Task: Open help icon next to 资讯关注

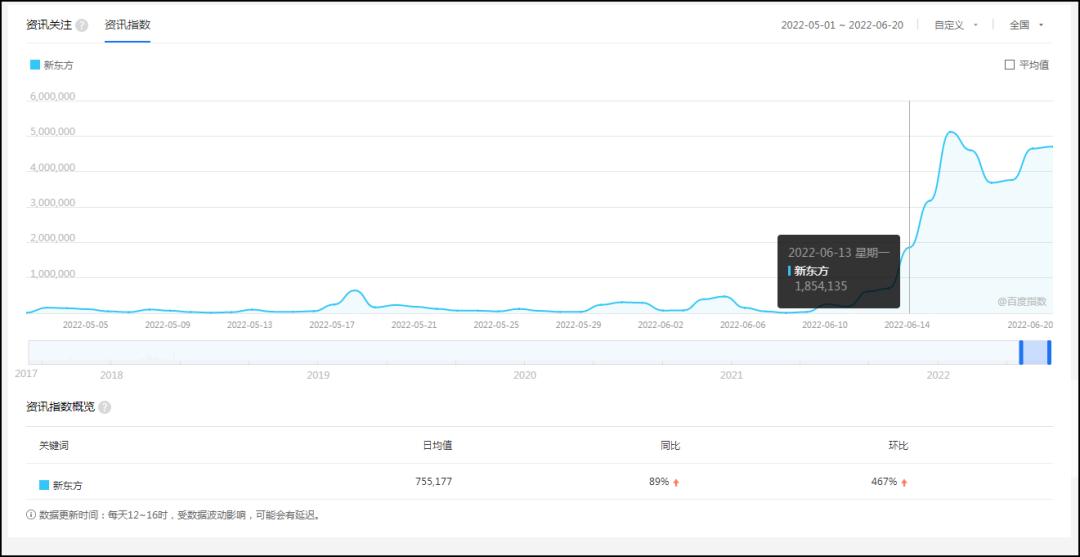Action: click(82, 25)
